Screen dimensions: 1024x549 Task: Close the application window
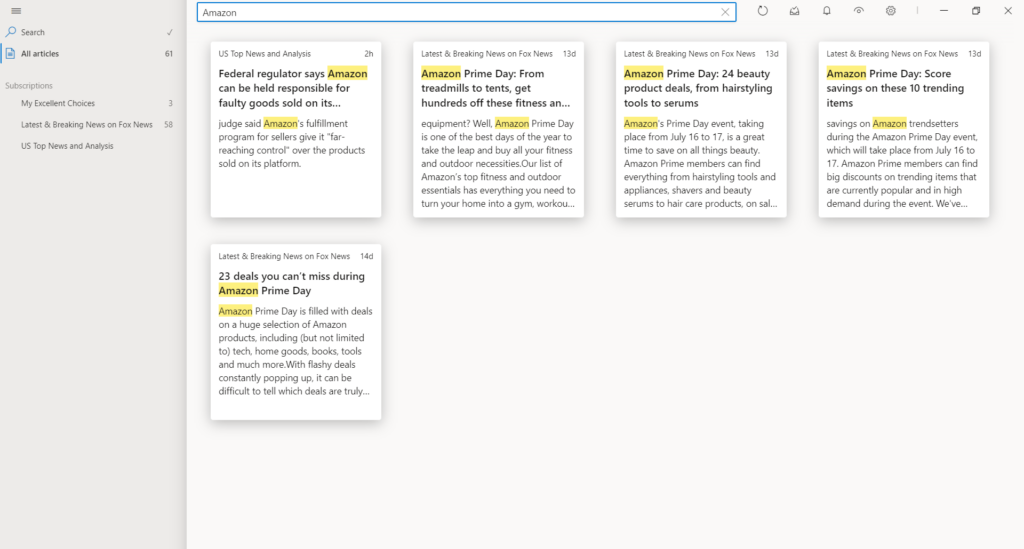click(1008, 11)
